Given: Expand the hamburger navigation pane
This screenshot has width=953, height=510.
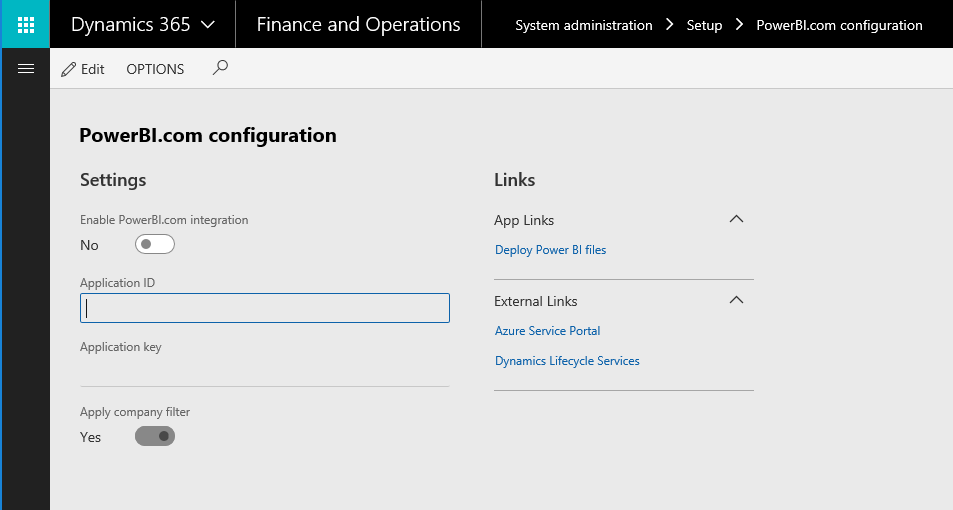Looking at the screenshot, I should [x=26, y=69].
